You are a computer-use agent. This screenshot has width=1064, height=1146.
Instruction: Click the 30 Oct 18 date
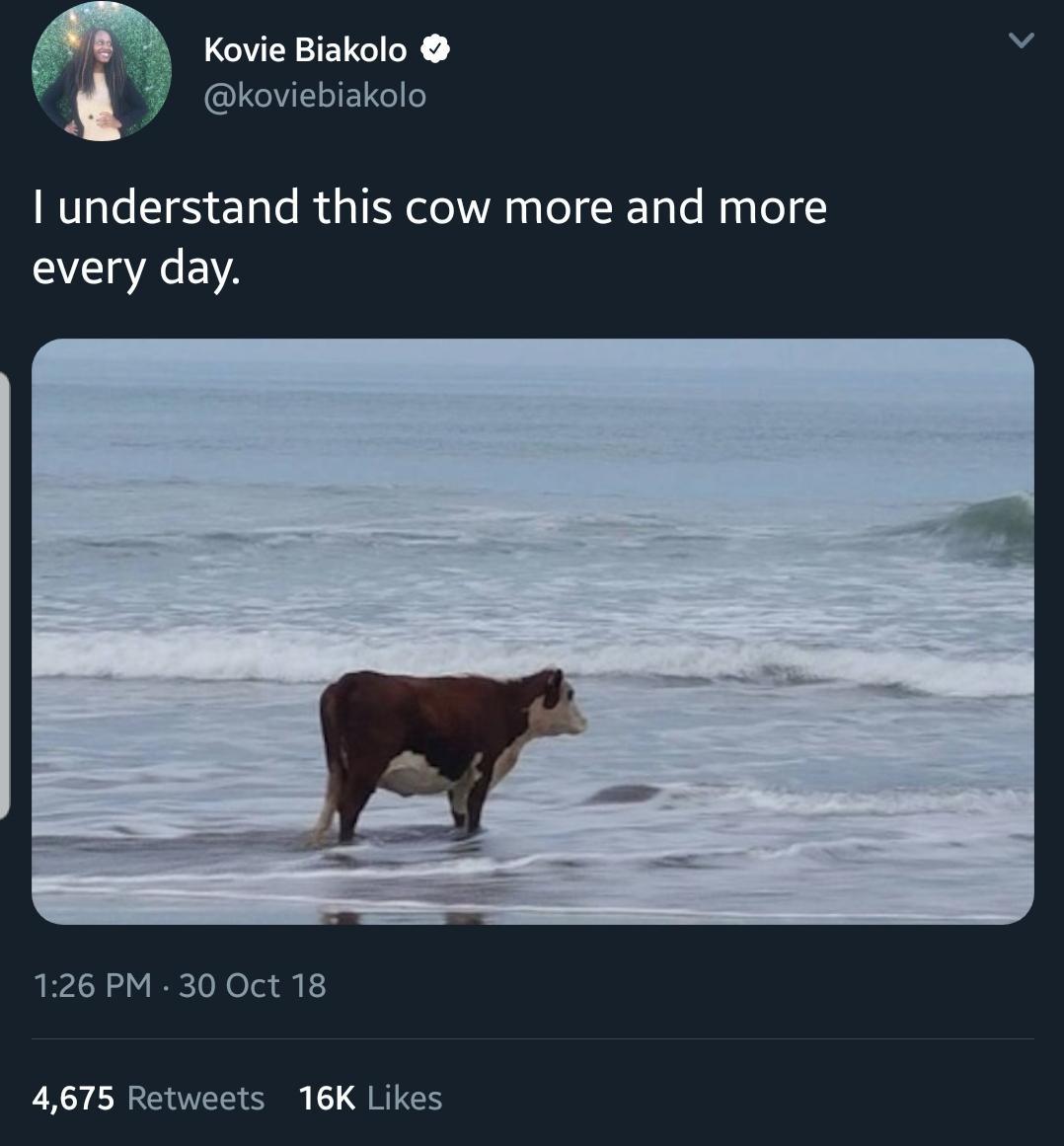(x=253, y=985)
